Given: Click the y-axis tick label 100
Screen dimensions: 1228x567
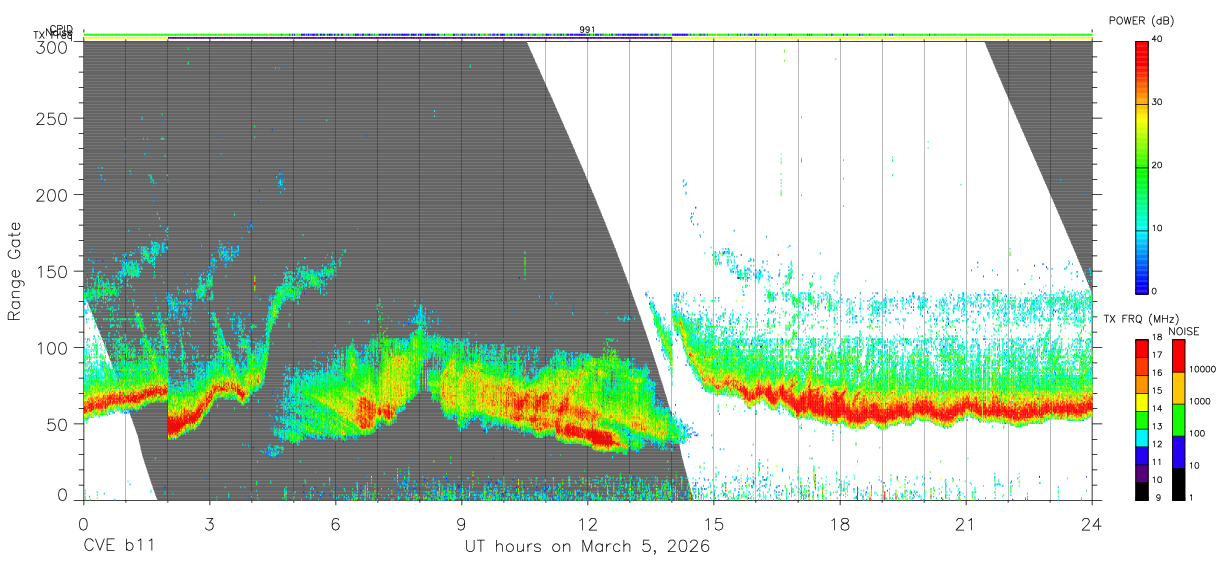Looking at the screenshot, I should coord(52,347).
